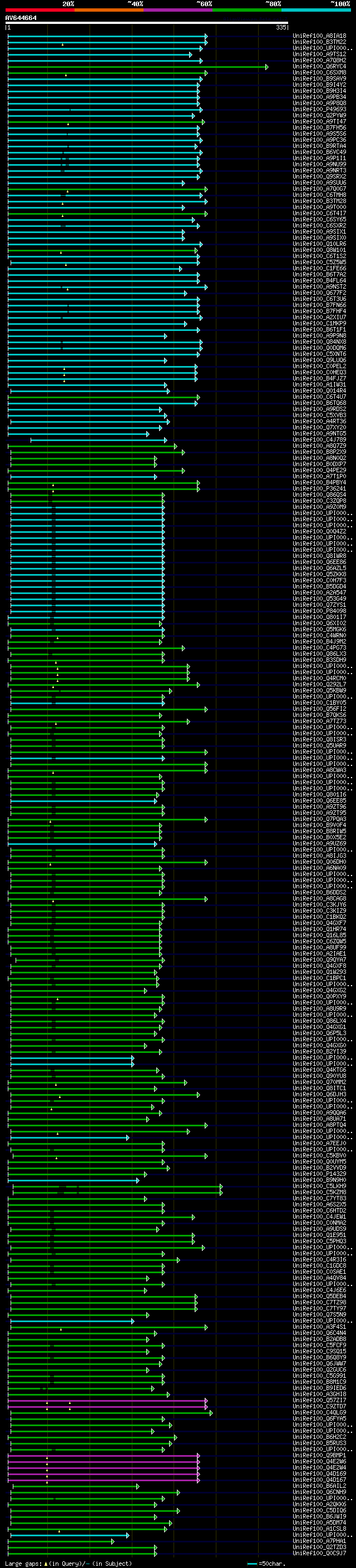
Task: Click the long green alignment bar for Q6RYC4
Action: pos(137,67)
